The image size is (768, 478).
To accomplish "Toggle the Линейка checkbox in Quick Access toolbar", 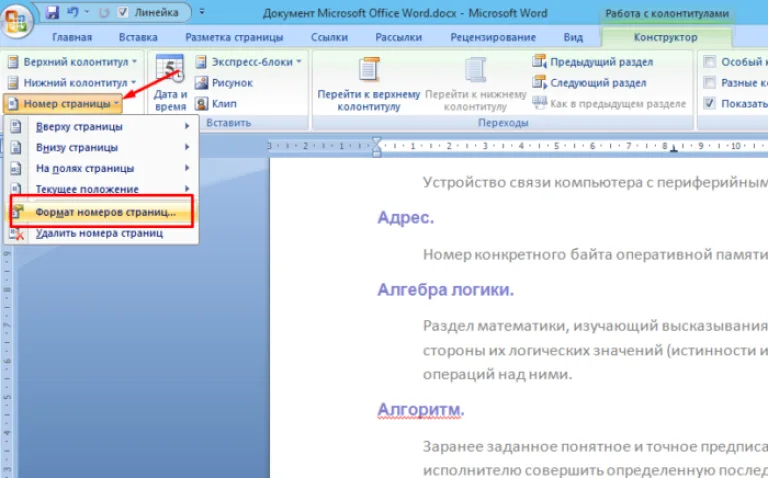I will [123, 12].
